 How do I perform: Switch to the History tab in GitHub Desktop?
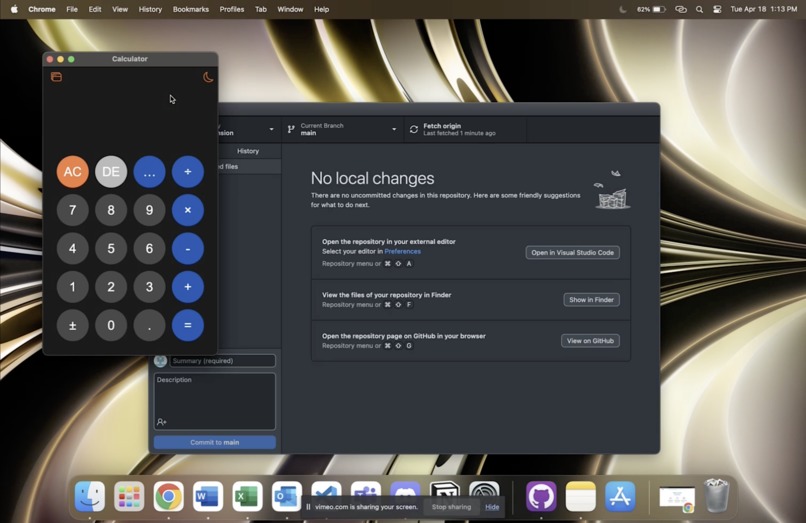pos(248,151)
